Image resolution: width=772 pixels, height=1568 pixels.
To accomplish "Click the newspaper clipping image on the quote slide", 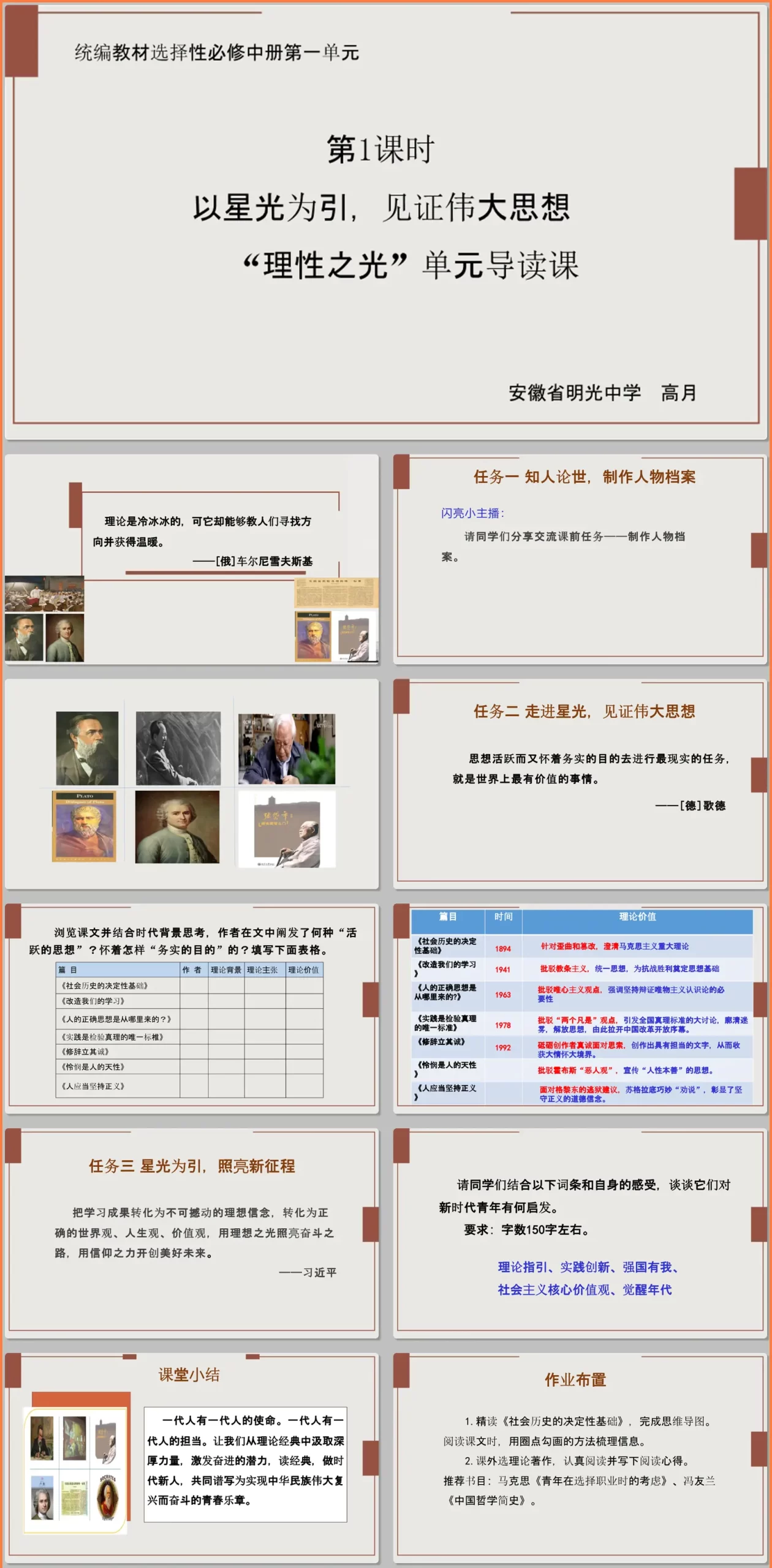I will pyautogui.click(x=336, y=593).
